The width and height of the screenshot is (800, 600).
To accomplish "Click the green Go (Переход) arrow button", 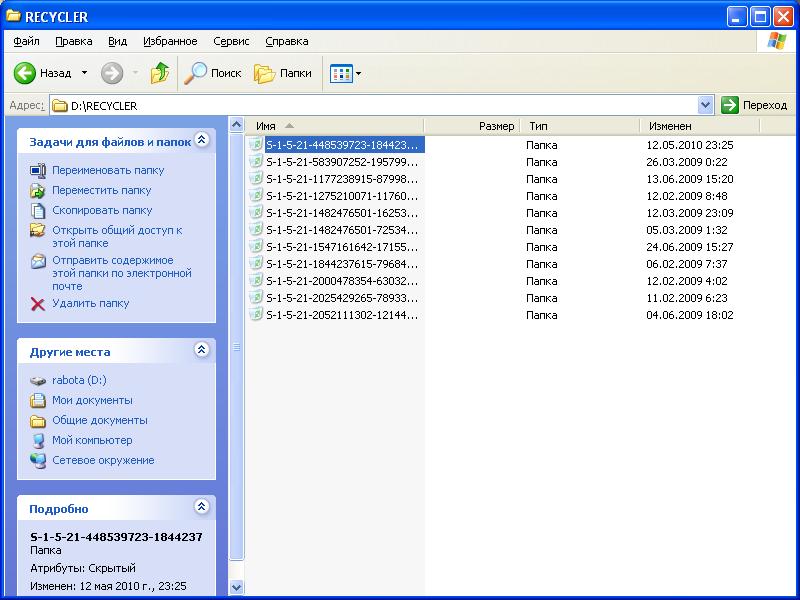I will (x=730, y=105).
